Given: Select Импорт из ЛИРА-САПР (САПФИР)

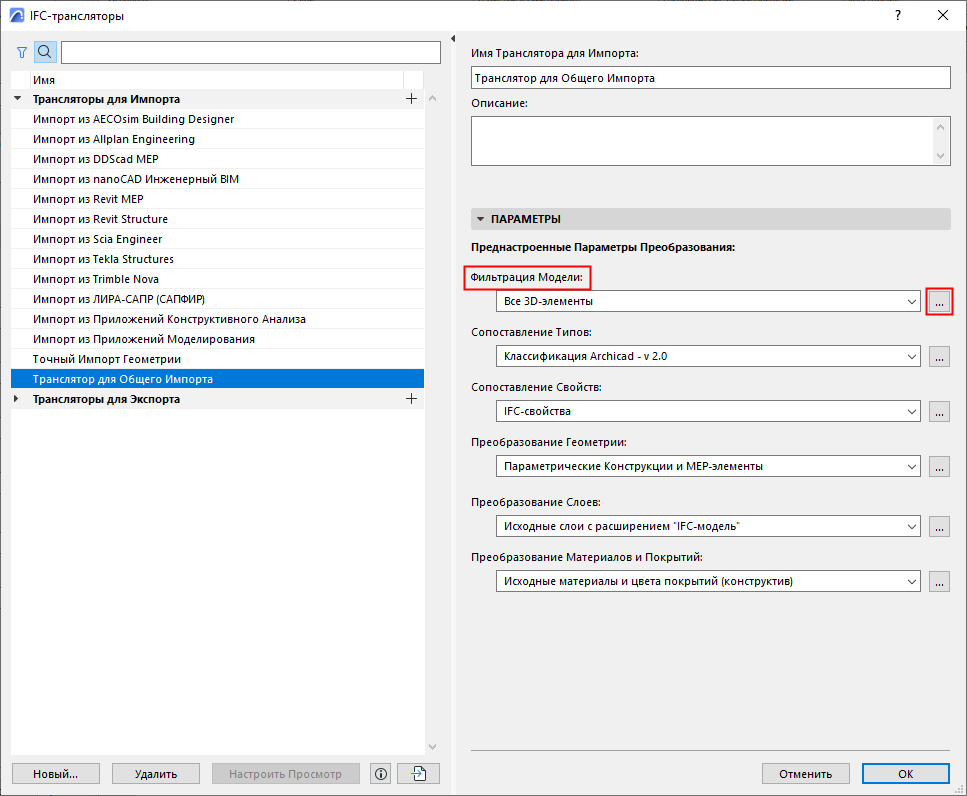Looking at the screenshot, I should point(217,299).
